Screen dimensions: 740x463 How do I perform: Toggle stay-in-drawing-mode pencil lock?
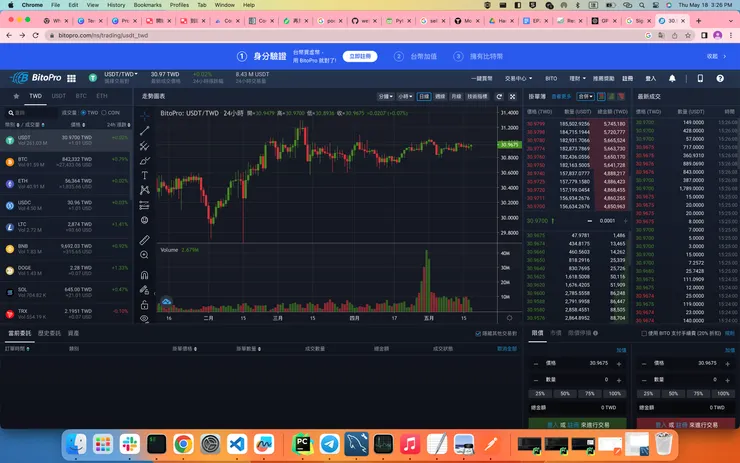144,290
